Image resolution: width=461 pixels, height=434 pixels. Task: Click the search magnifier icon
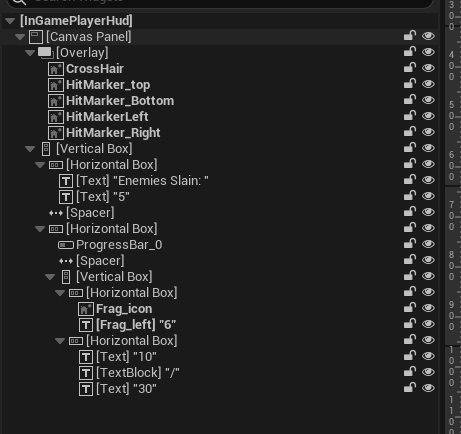tap(19, 2)
